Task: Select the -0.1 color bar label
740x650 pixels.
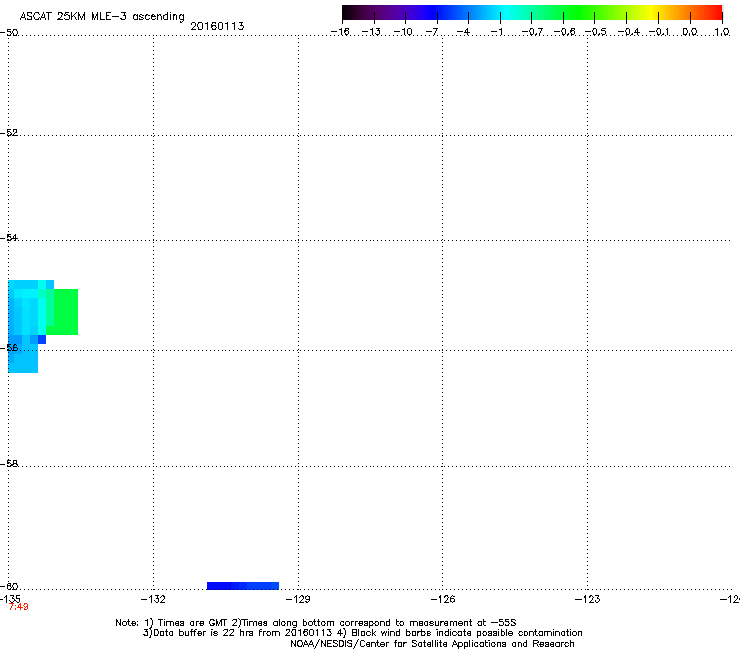Action: point(659,32)
